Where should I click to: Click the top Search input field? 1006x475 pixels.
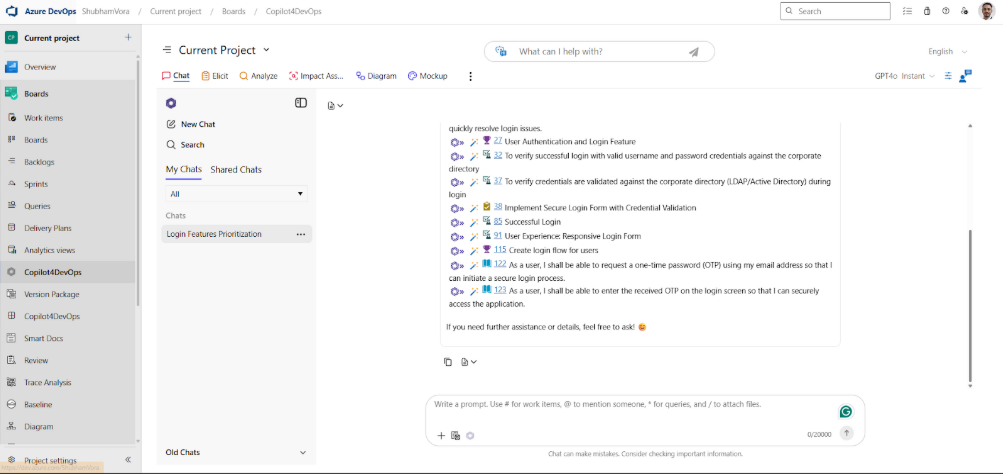pyautogui.click(x=835, y=11)
